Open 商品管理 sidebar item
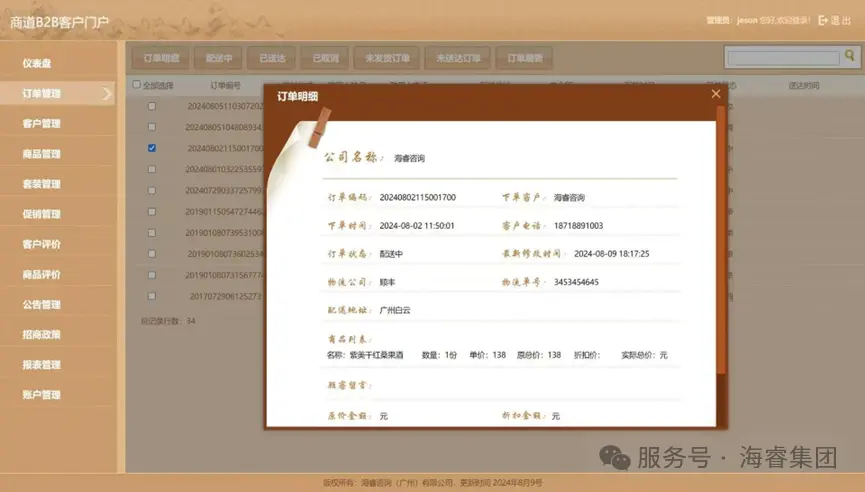Screen dimensions: 865x492 click(42, 154)
